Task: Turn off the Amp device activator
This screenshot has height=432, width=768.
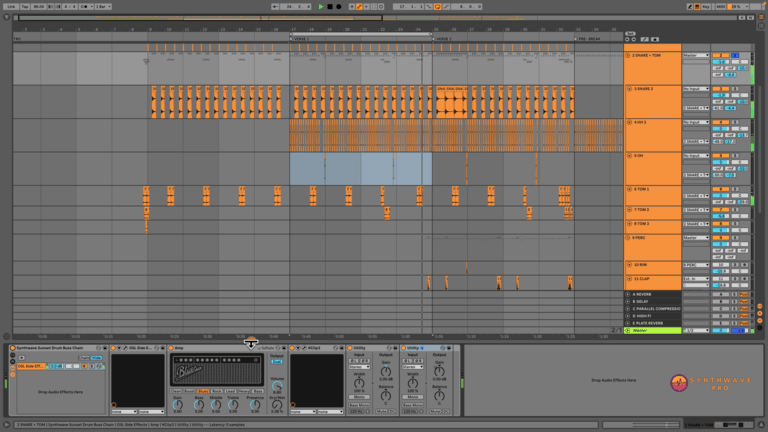Action: pos(171,348)
